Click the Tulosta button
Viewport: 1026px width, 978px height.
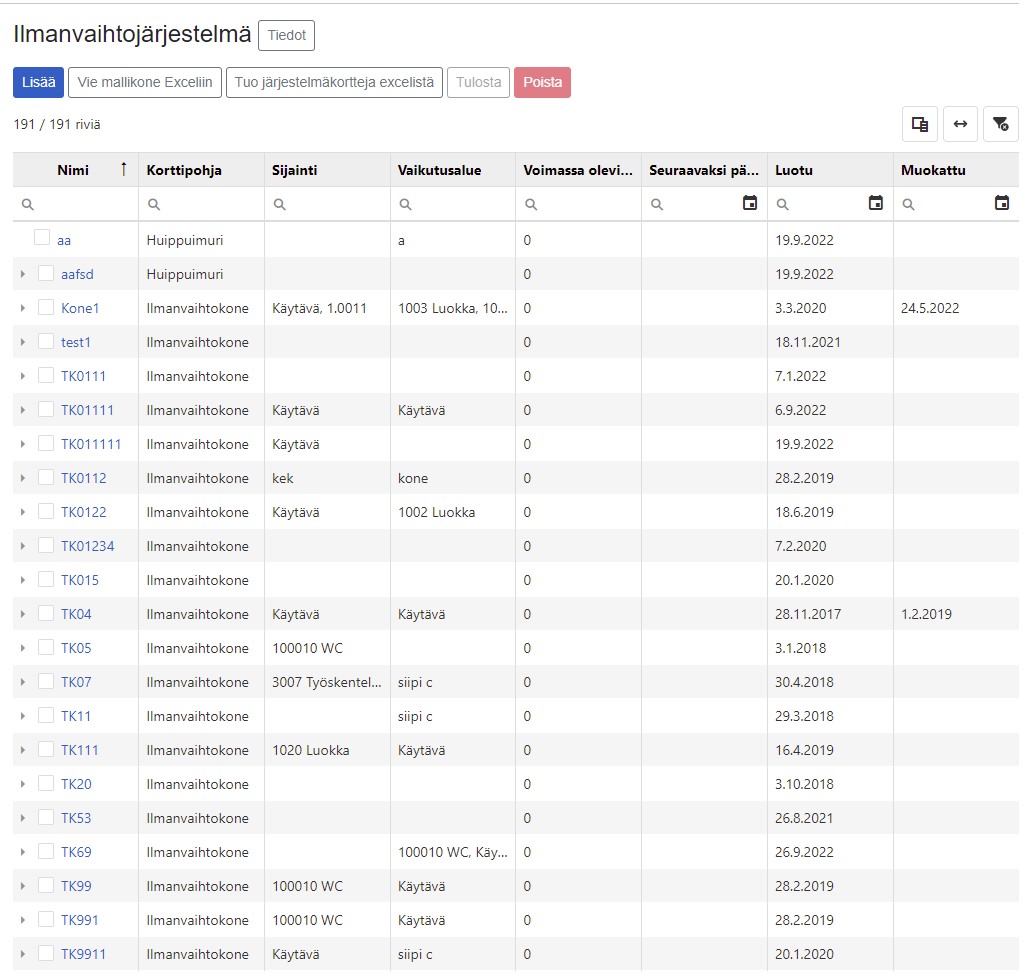click(x=478, y=82)
